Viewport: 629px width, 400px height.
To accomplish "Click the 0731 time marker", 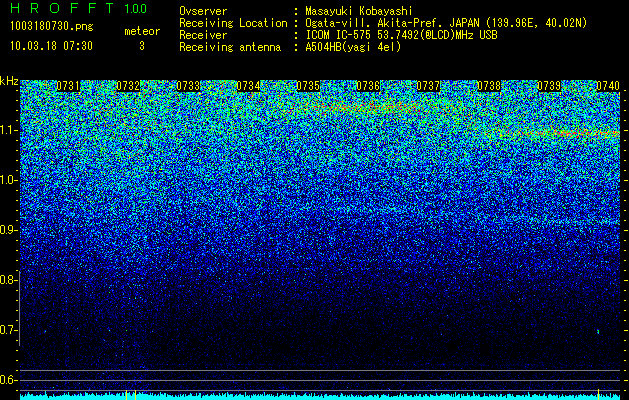I will (68, 86).
